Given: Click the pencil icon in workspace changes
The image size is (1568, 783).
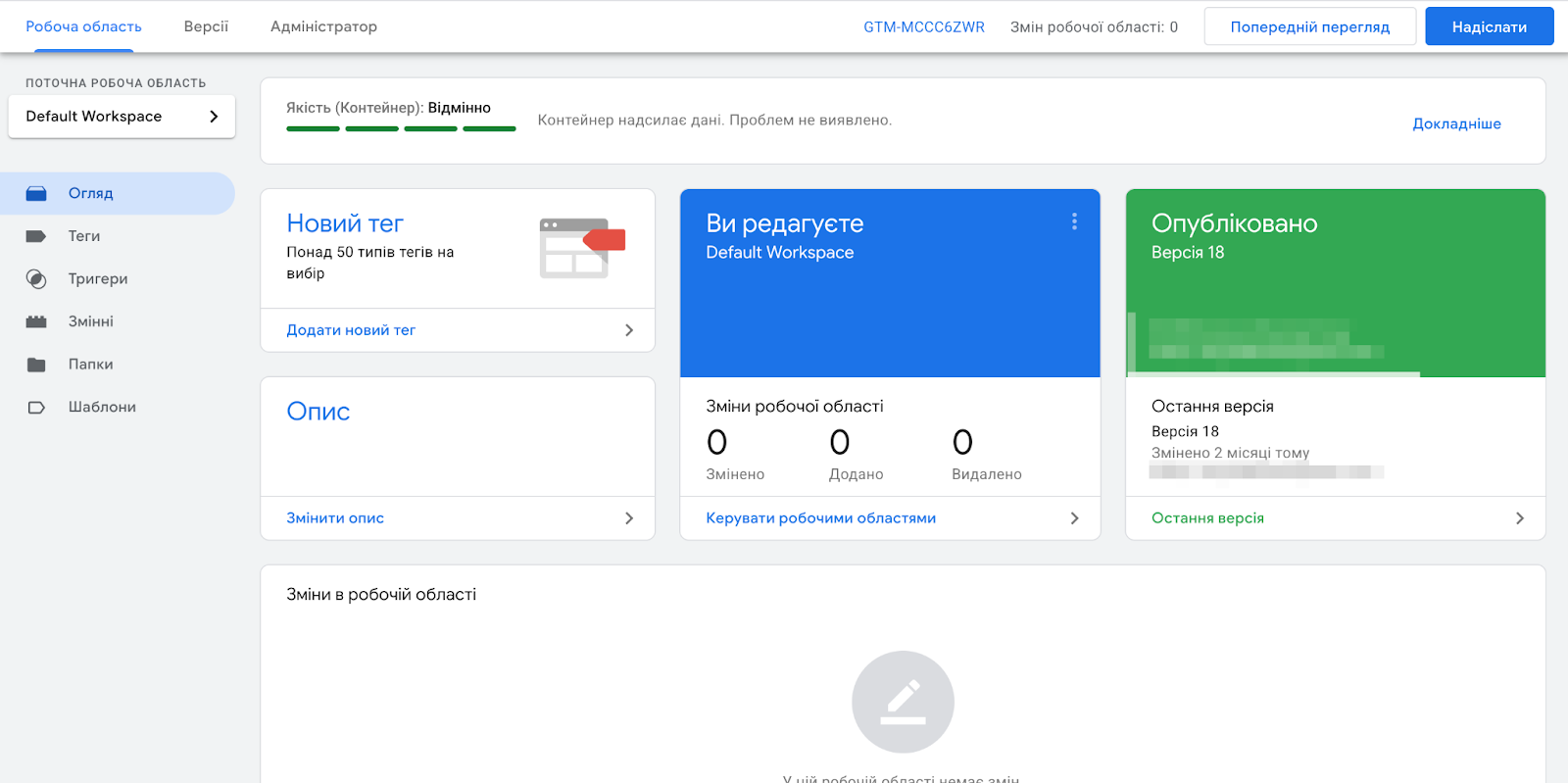Looking at the screenshot, I should [903, 702].
